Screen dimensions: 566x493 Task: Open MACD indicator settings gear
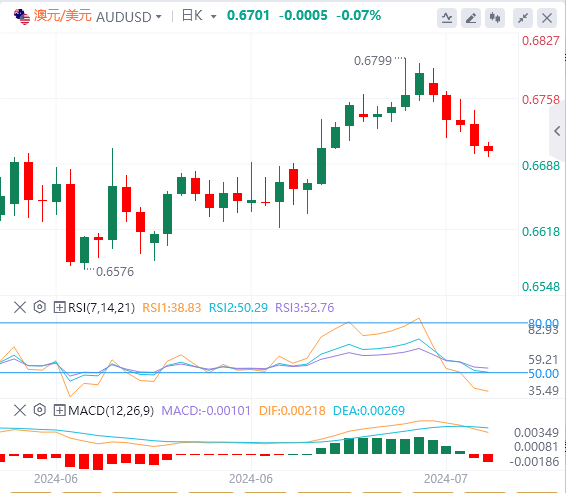[40, 410]
